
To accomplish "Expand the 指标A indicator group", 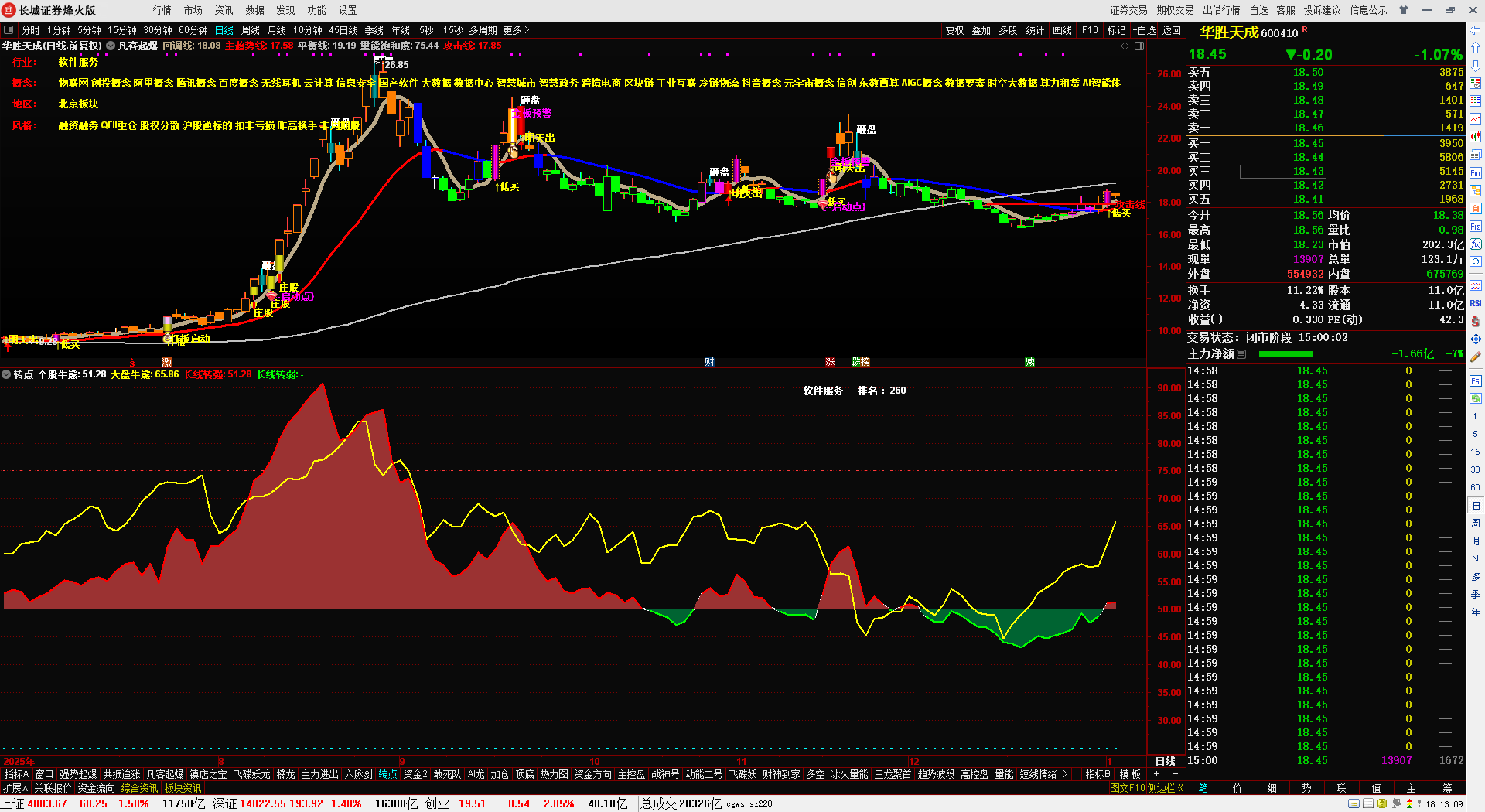I will tap(16, 774).
